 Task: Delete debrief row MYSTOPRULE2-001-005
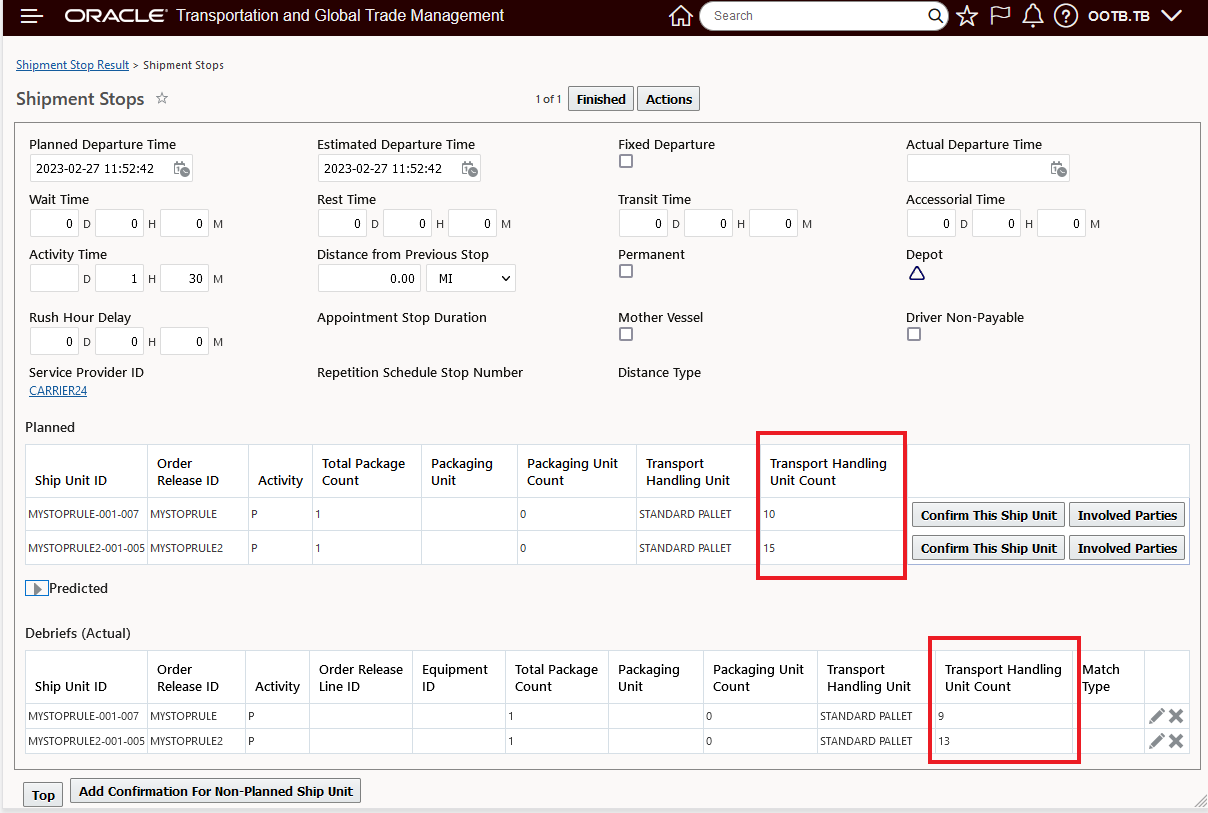tap(1176, 741)
